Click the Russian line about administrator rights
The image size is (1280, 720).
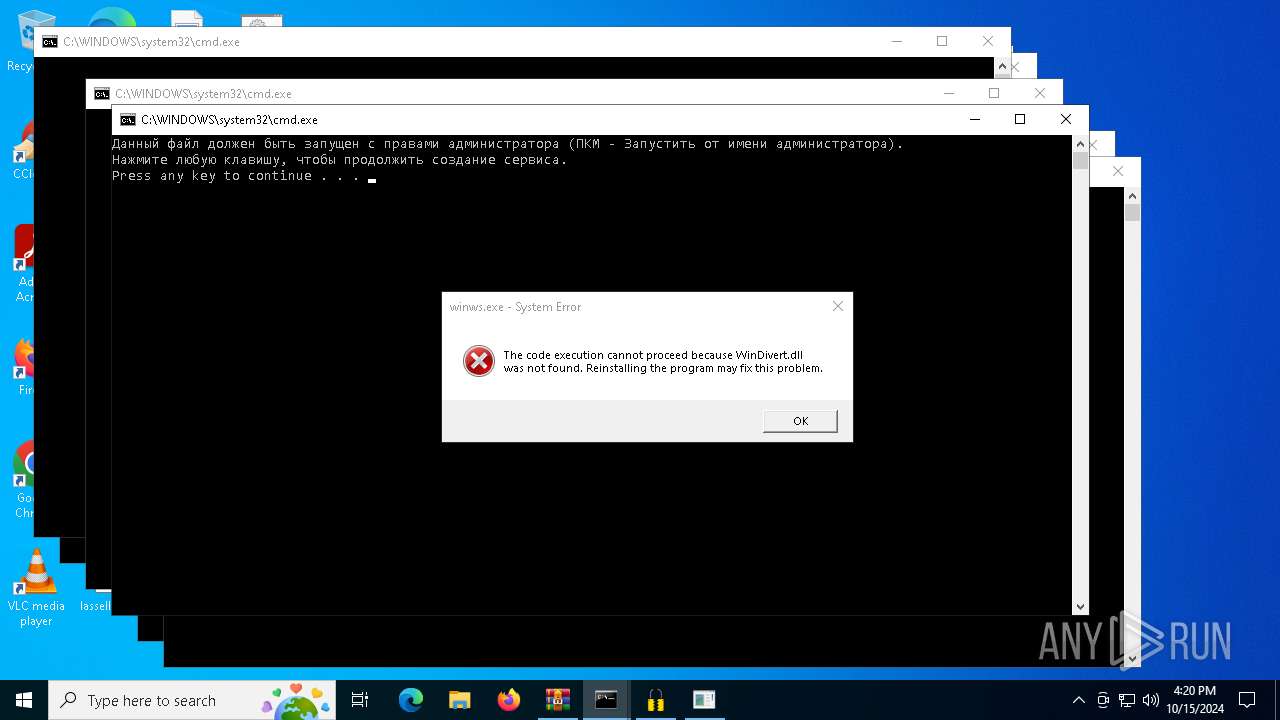[x=507, y=144]
